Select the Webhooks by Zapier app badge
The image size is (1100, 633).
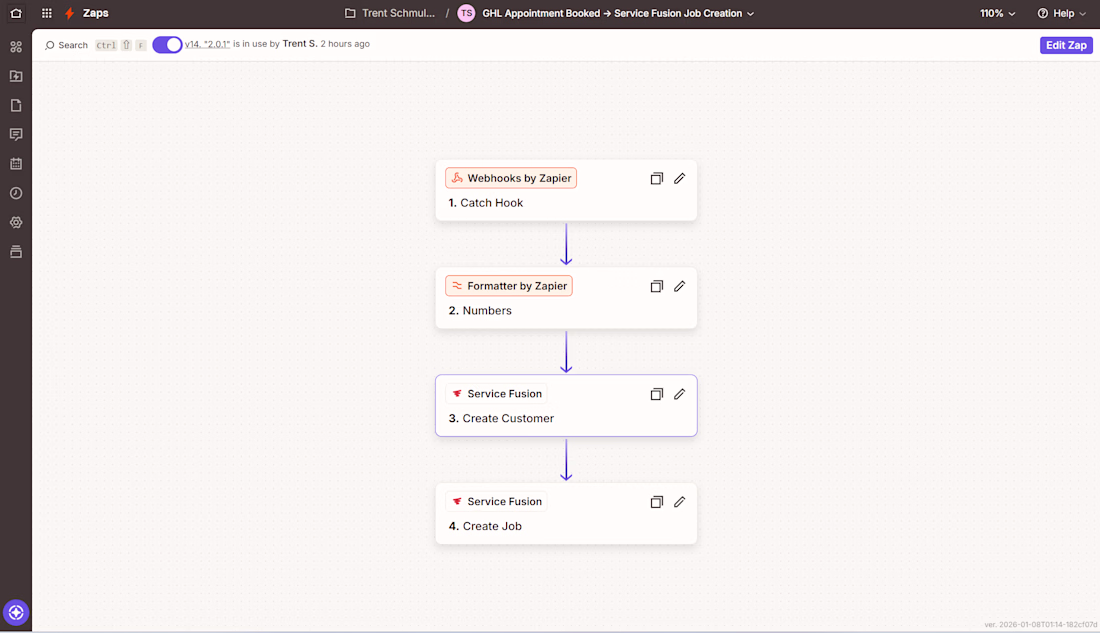511,178
